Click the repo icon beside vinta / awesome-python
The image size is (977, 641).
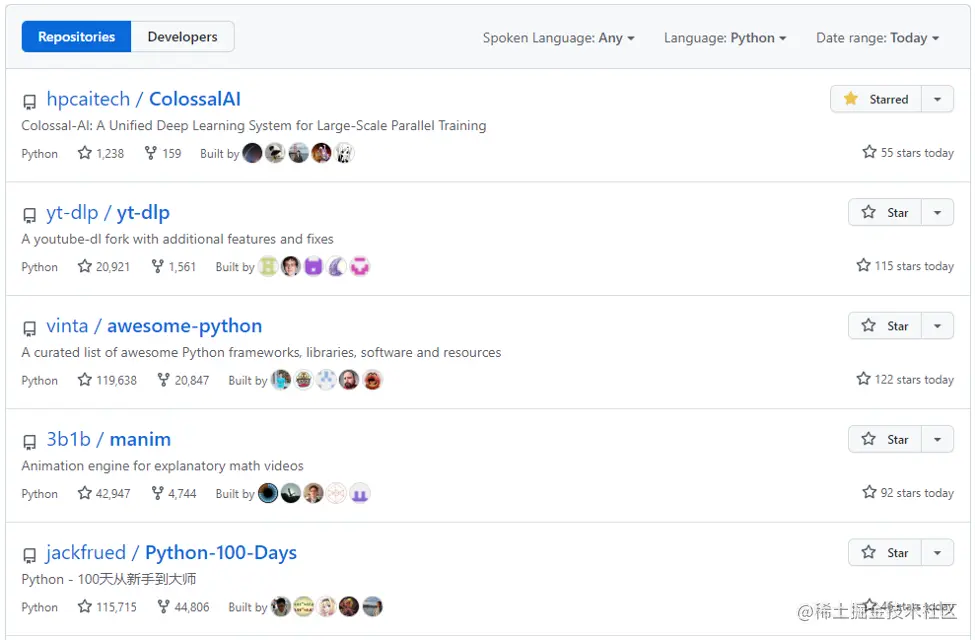pos(29,328)
